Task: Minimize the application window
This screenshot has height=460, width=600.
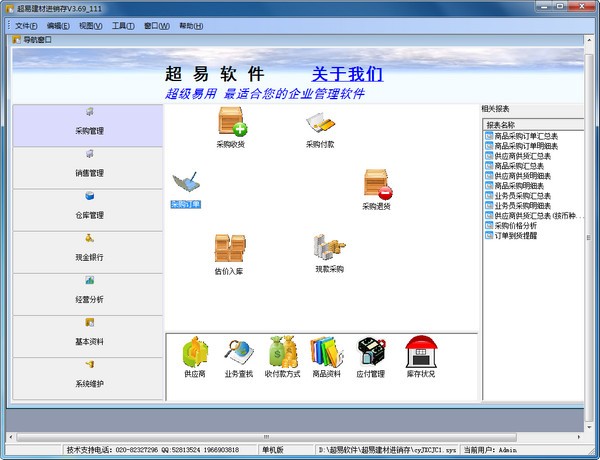Action: [x=545, y=6]
